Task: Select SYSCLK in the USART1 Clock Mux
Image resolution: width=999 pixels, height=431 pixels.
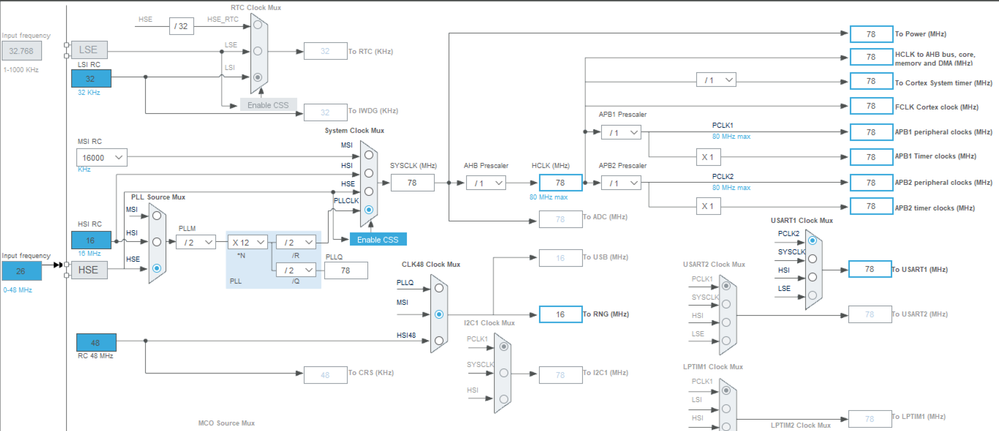Action: click(812, 259)
